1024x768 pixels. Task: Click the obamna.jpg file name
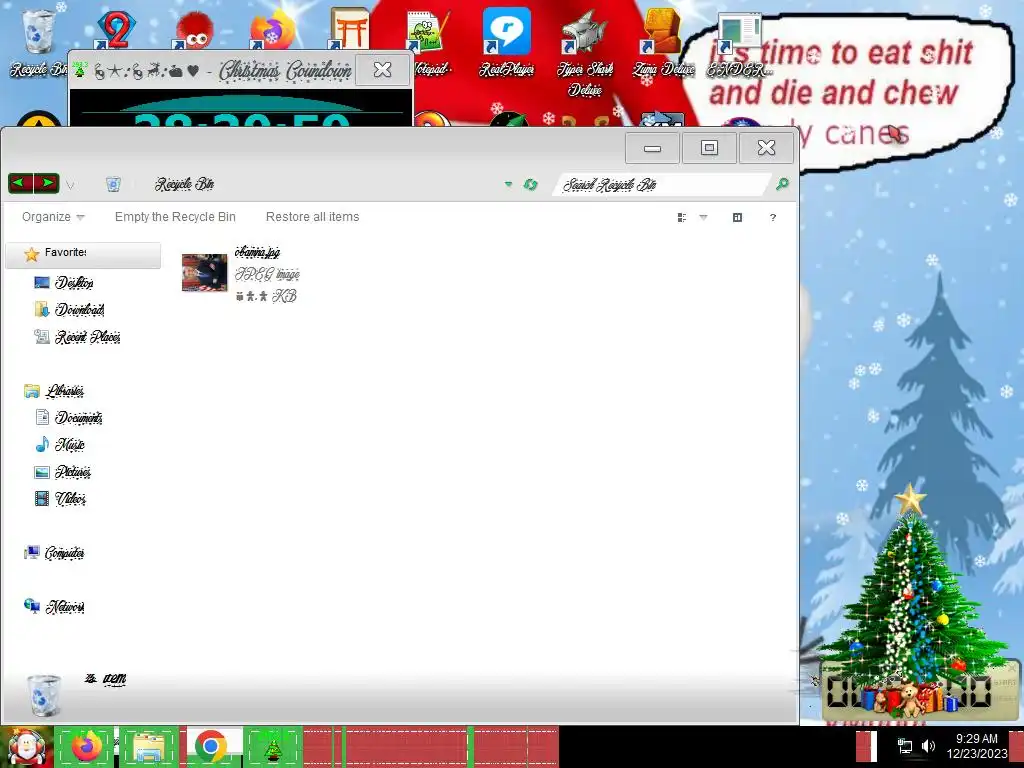point(257,252)
